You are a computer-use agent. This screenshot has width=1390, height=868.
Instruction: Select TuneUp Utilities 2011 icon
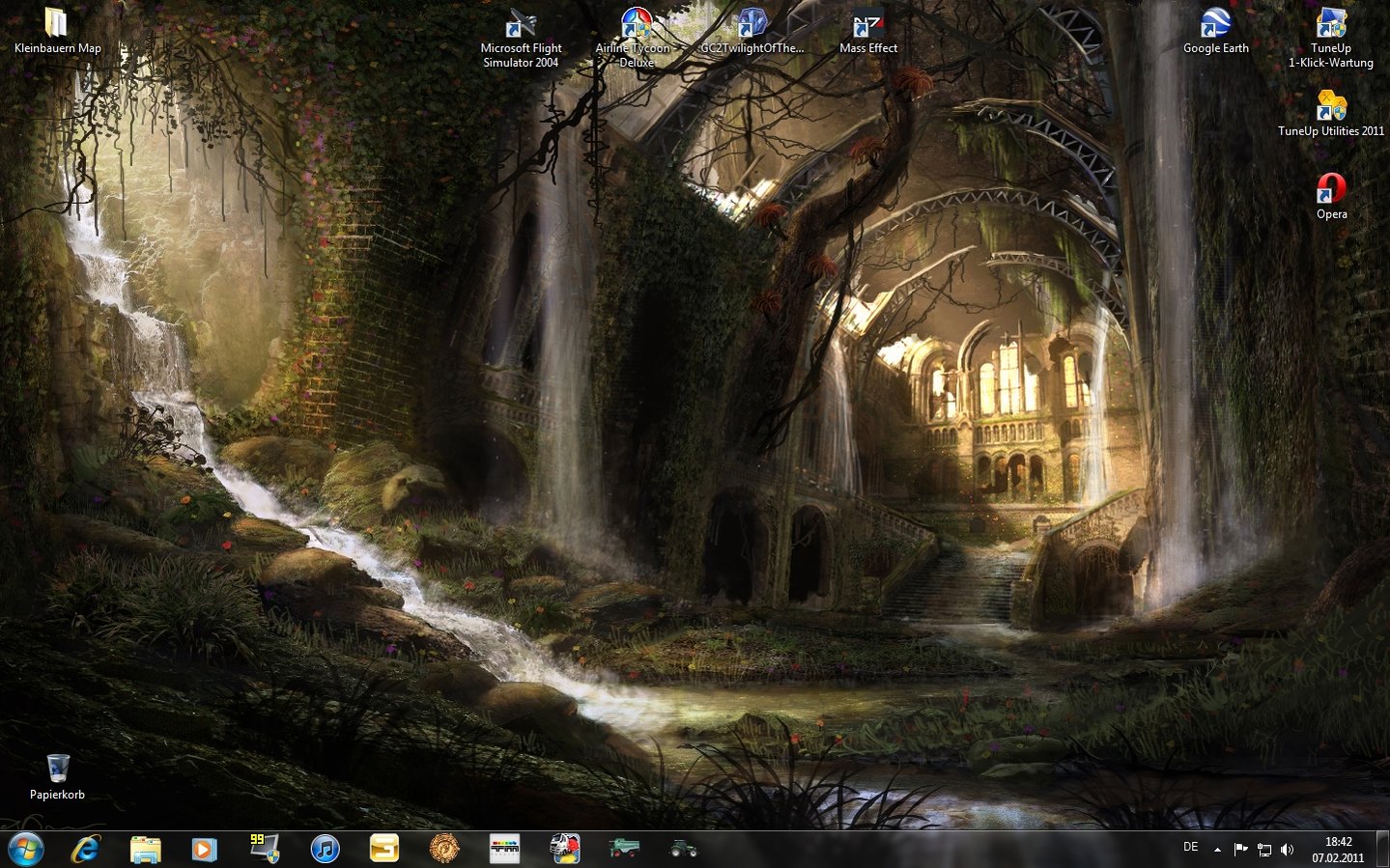click(1331, 105)
